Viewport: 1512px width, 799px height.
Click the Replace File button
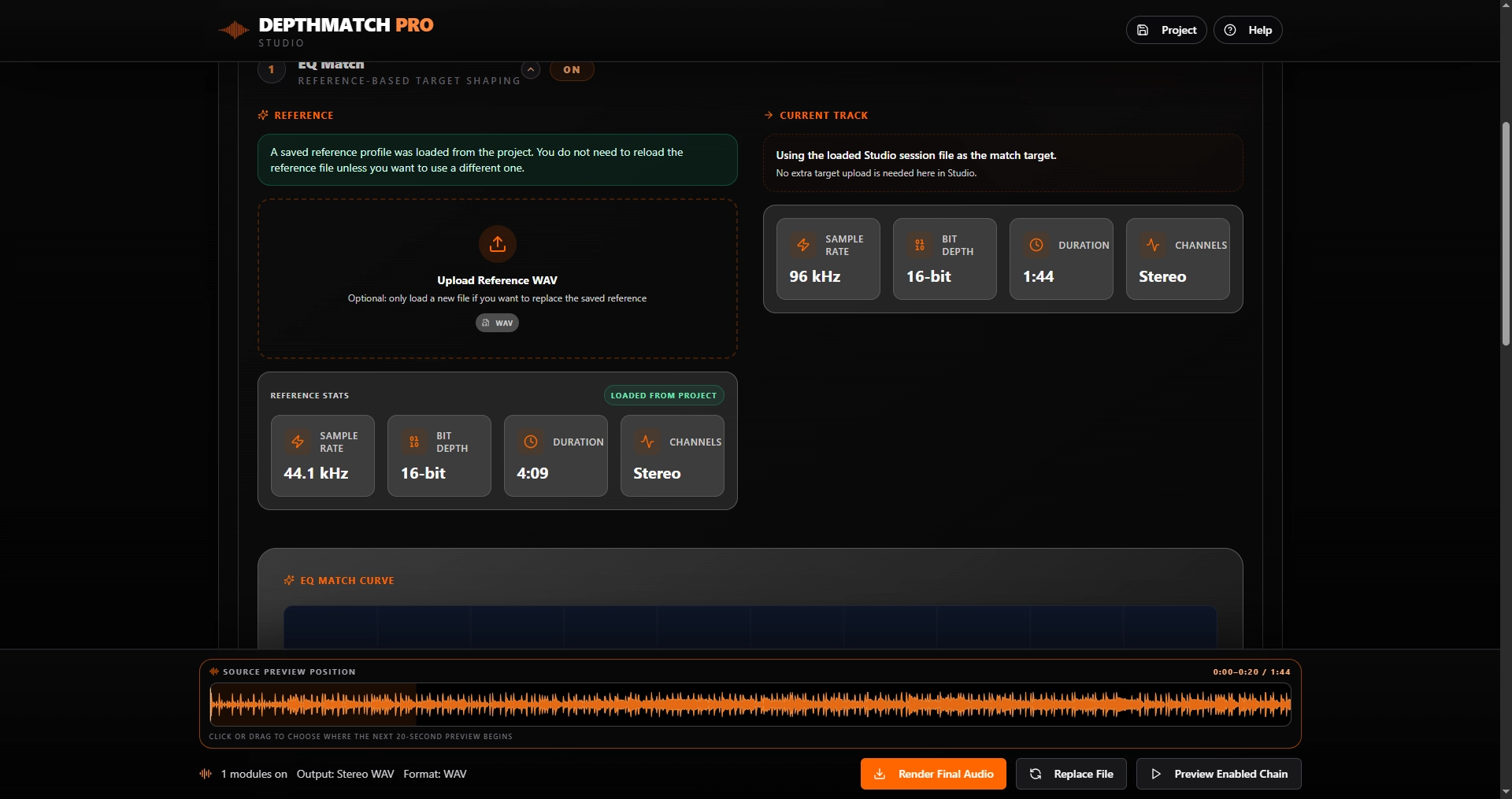1071,774
